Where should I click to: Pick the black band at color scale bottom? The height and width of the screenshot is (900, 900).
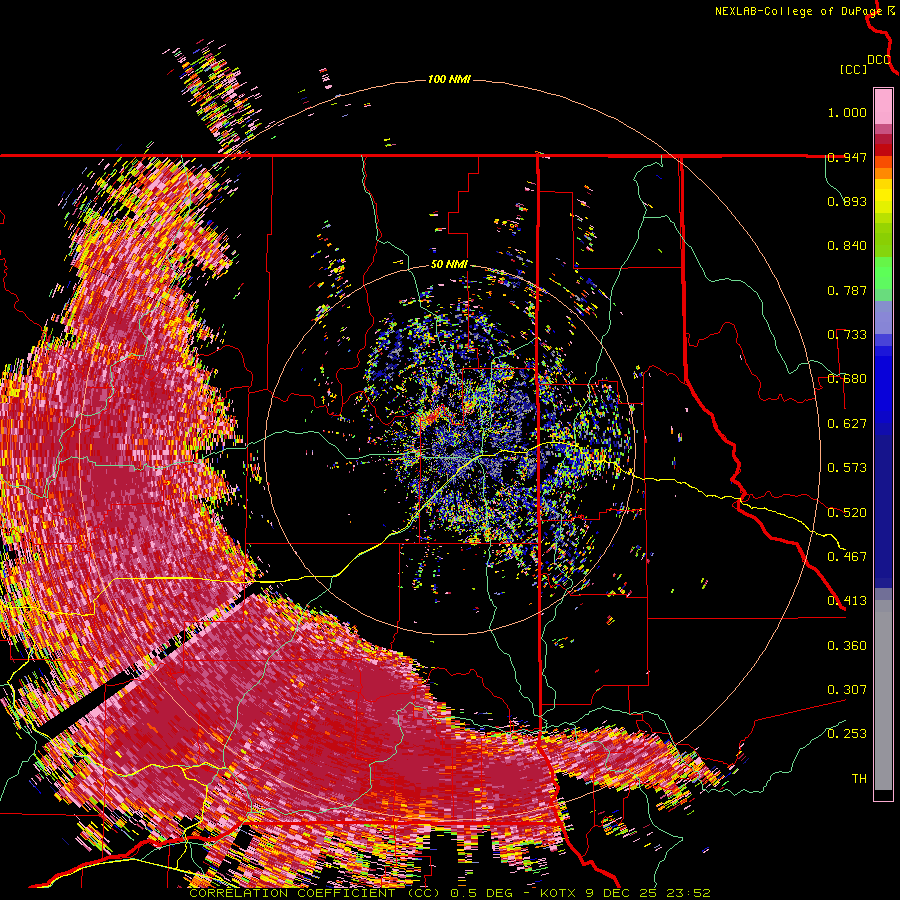[883, 794]
